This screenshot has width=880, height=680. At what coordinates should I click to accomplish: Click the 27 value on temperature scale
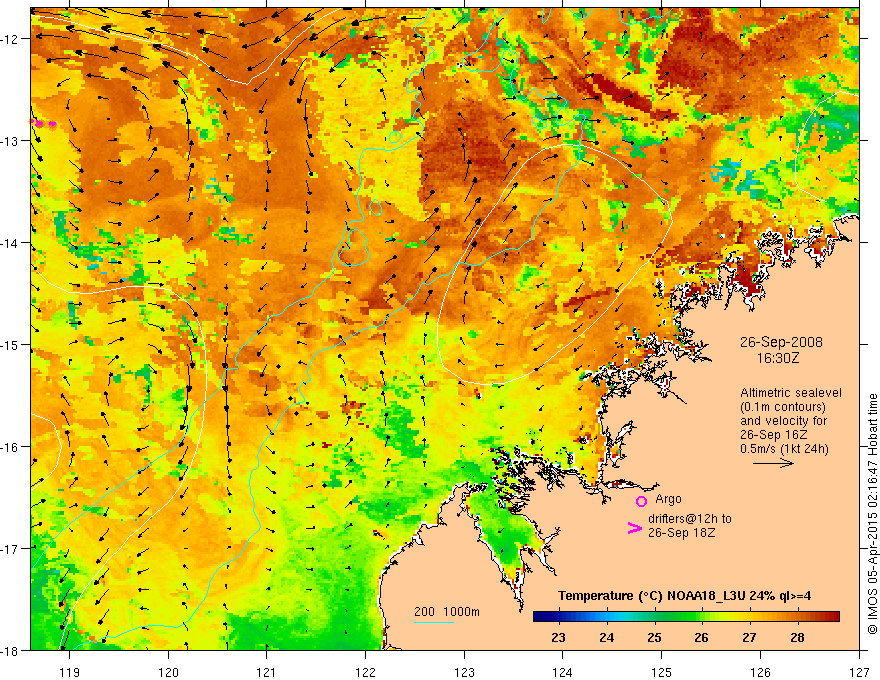point(749,637)
